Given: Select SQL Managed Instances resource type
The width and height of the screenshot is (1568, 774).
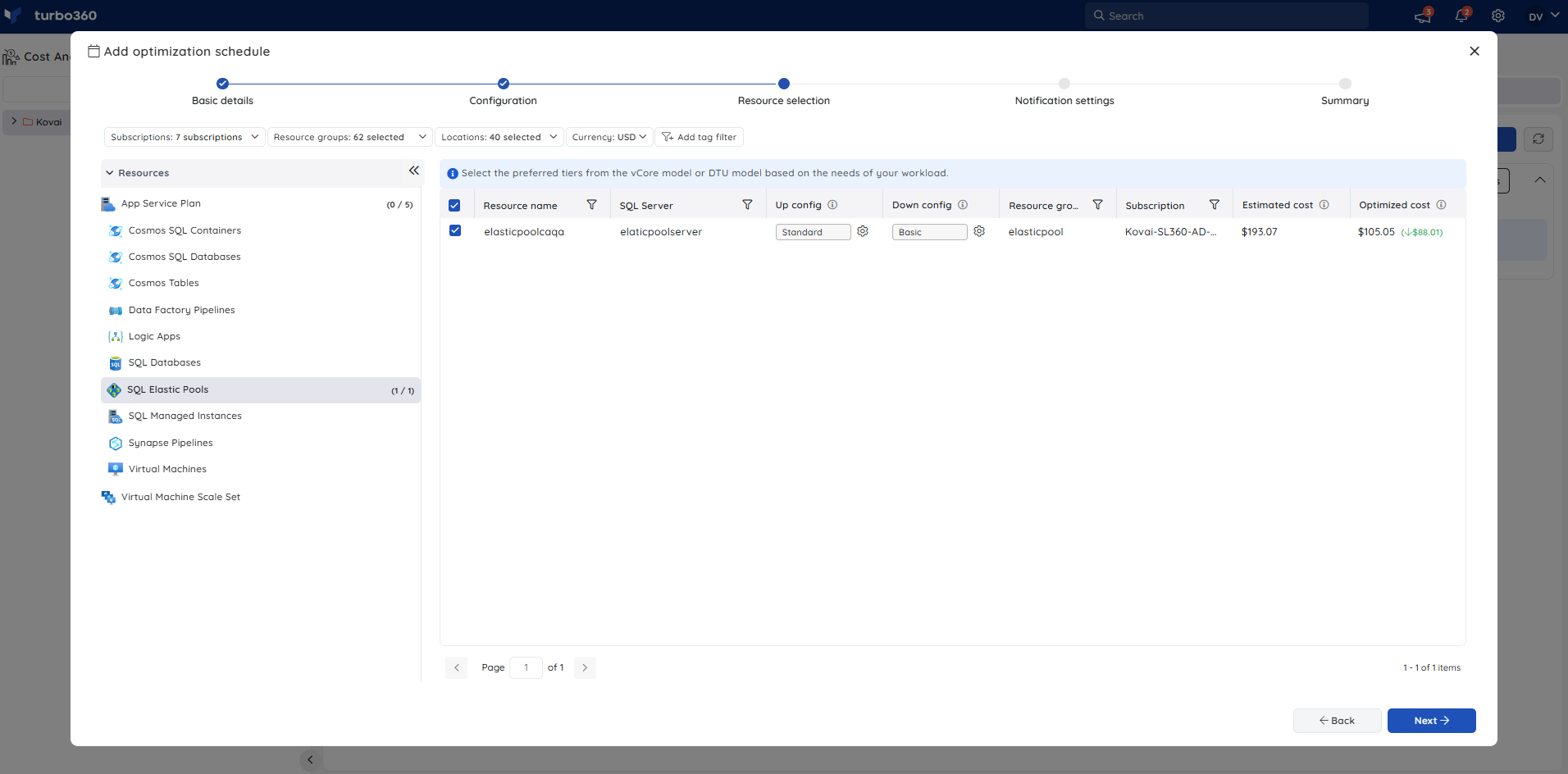Looking at the screenshot, I should tap(261, 416).
